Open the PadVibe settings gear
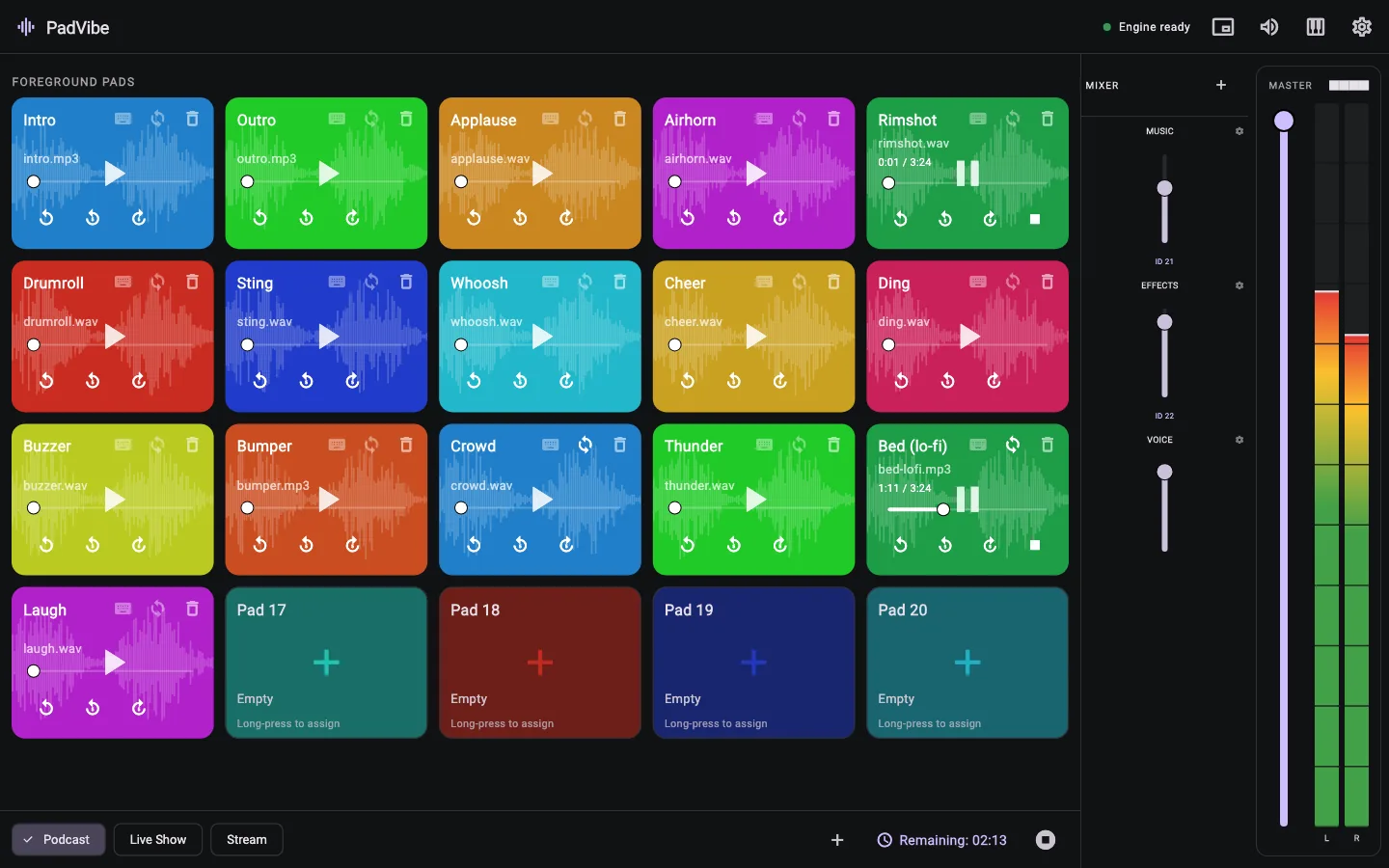The width and height of the screenshot is (1389, 868). 1361,27
